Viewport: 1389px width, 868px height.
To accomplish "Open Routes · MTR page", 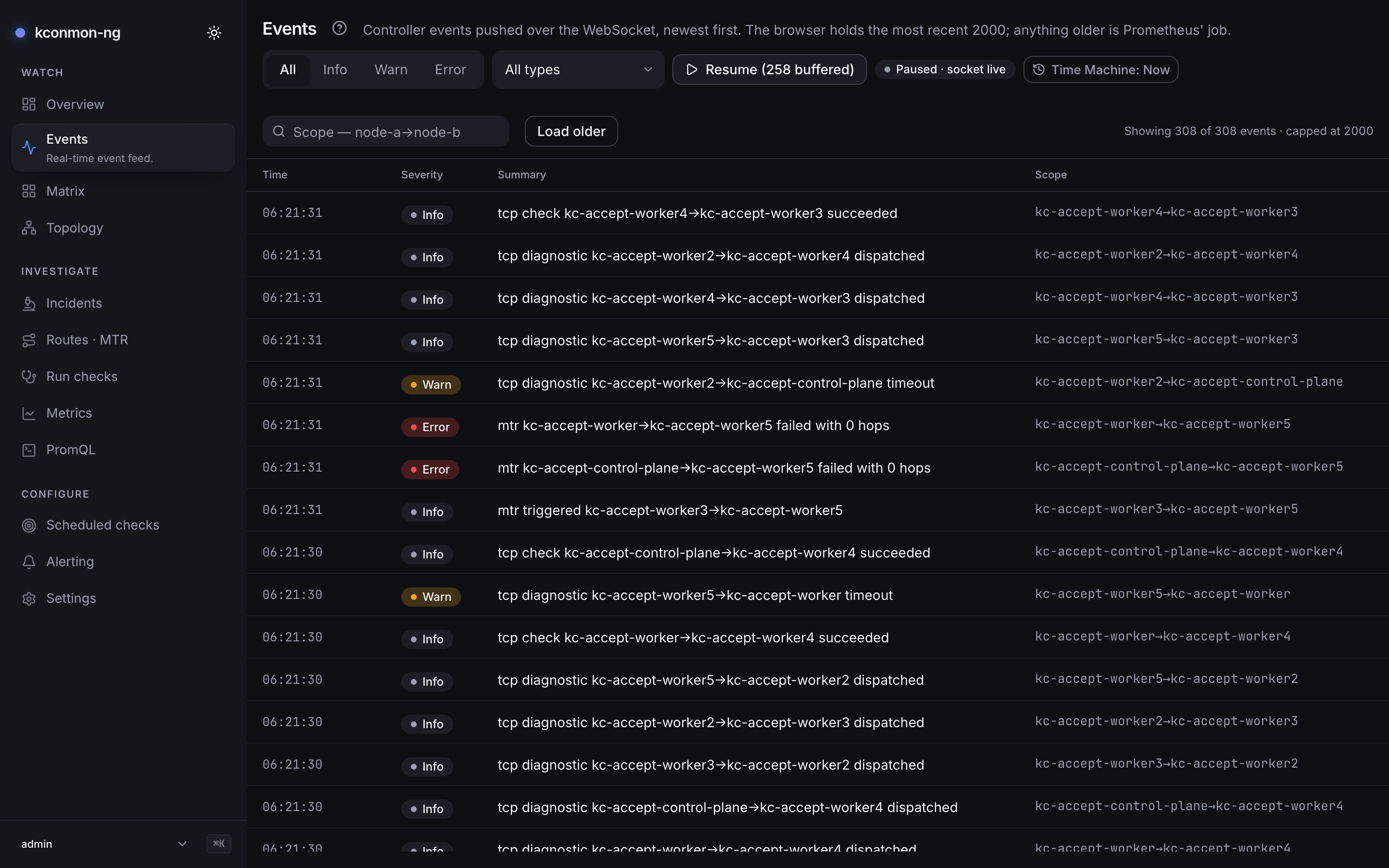I will [123, 340].
